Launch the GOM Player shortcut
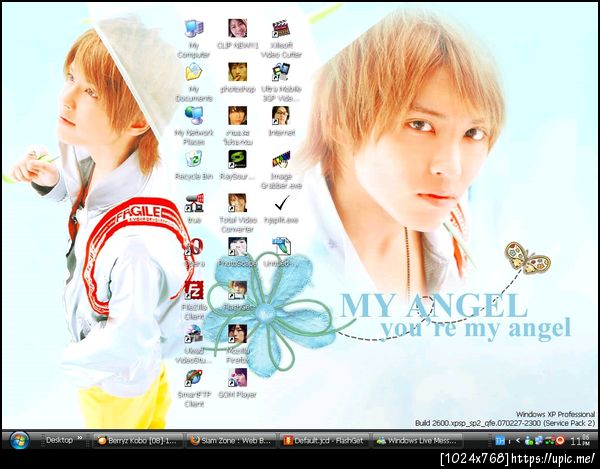600x469 pixels. tap(238, 378)
